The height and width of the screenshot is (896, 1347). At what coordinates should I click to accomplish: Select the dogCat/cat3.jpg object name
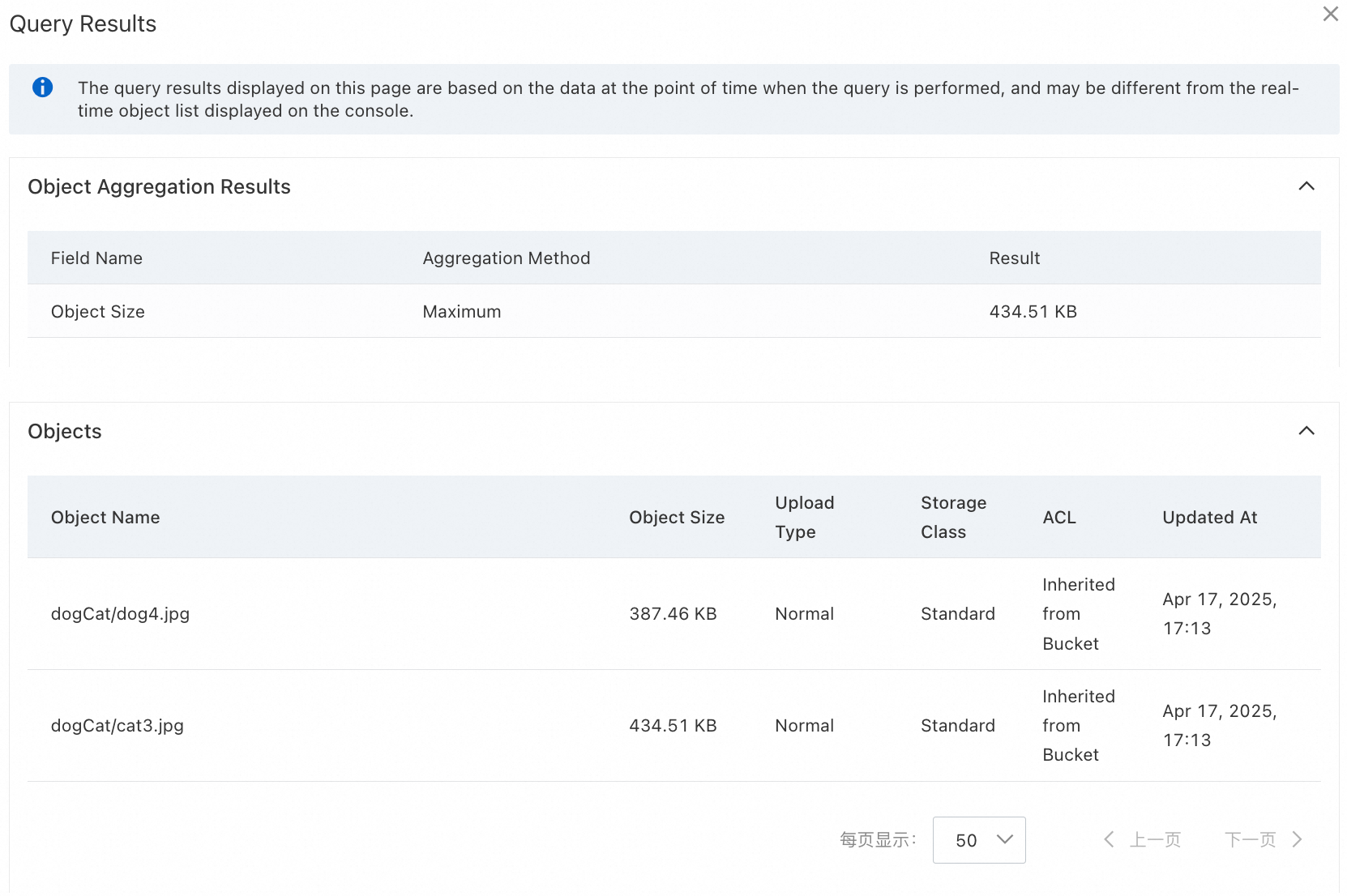[x=118, y=726]
